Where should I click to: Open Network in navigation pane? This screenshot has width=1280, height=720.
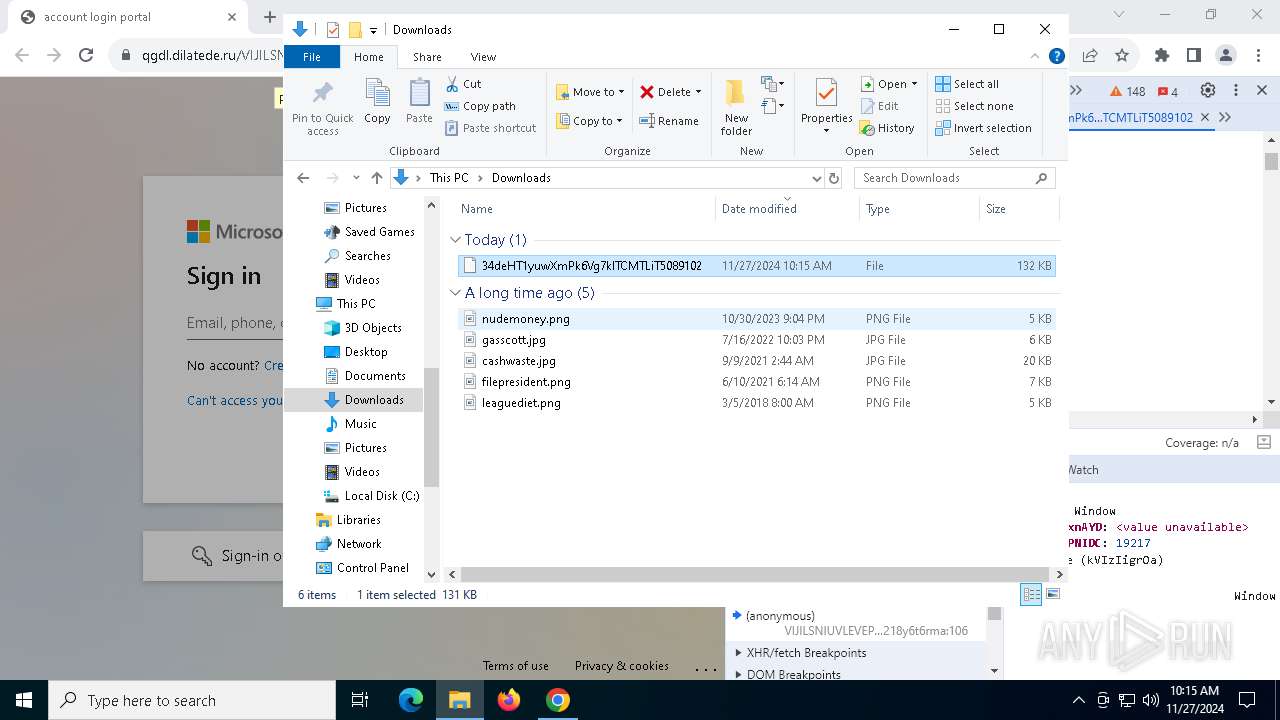click(348, 544)
